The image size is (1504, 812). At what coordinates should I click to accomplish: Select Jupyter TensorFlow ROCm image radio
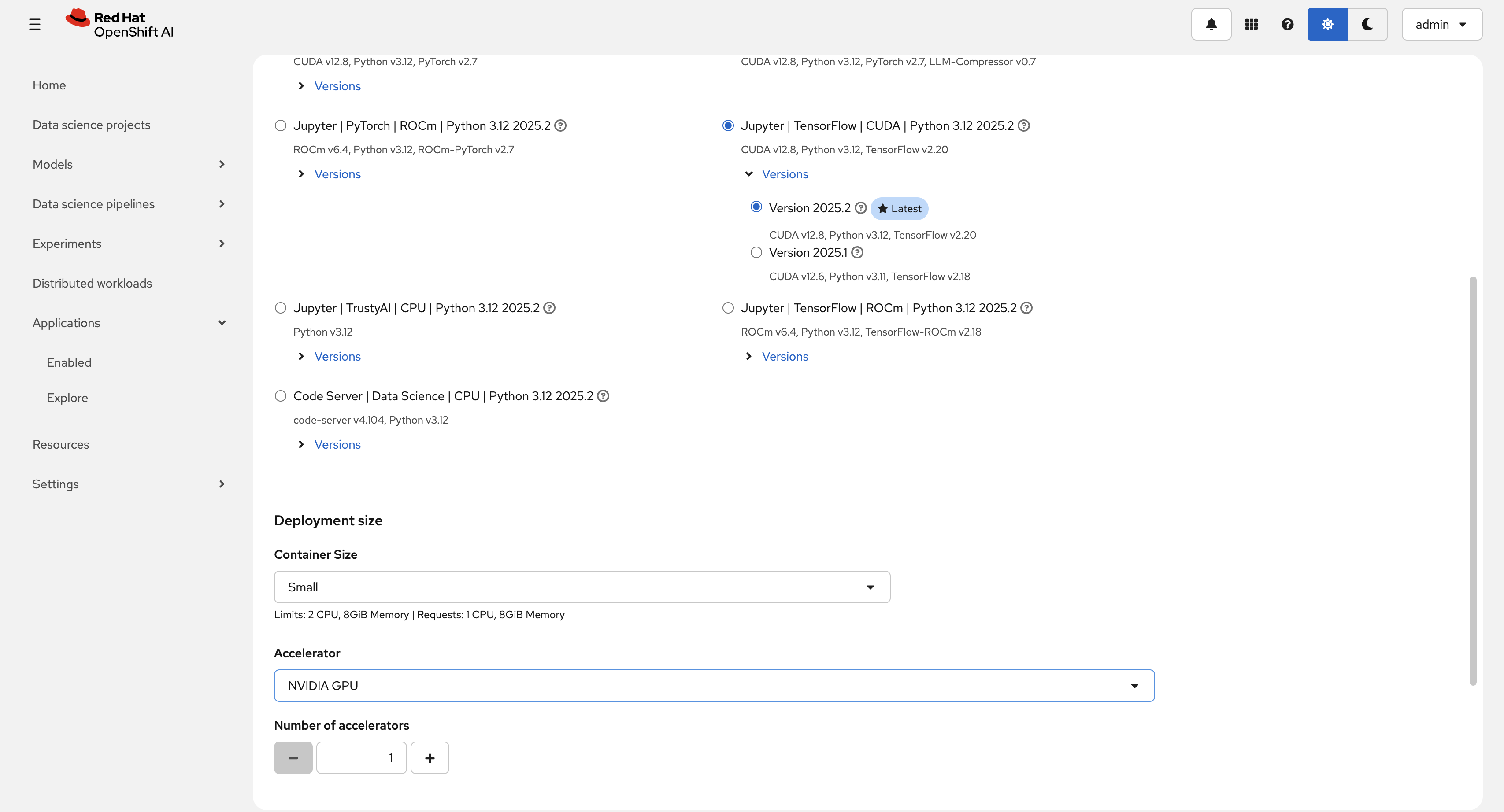[x=728, y=308]
